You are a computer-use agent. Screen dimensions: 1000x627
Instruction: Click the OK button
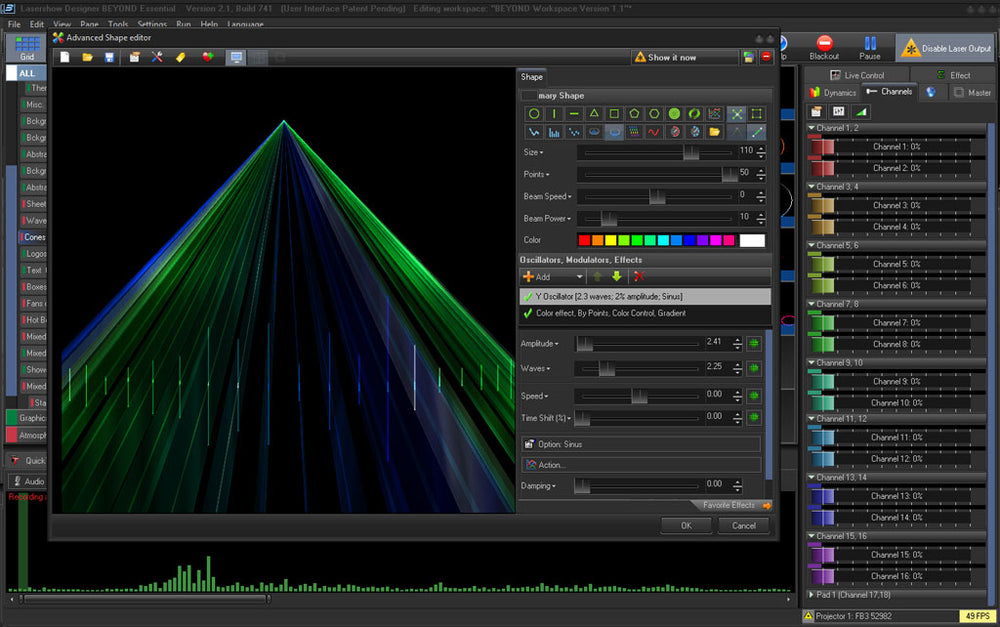(686, 525)
